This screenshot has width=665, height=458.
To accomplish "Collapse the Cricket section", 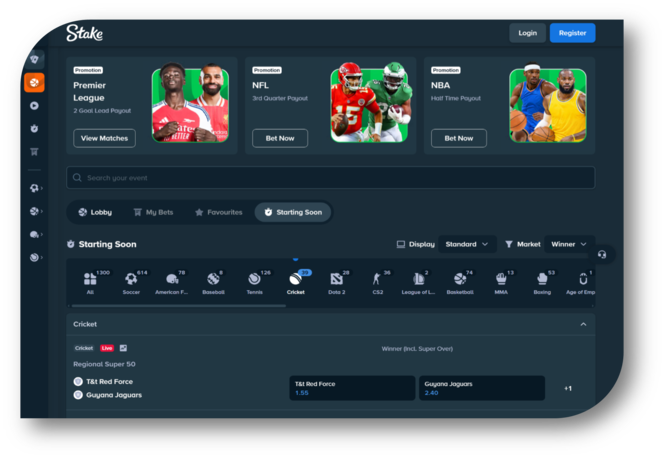I will pyautogui.click(x=583, y=324).
